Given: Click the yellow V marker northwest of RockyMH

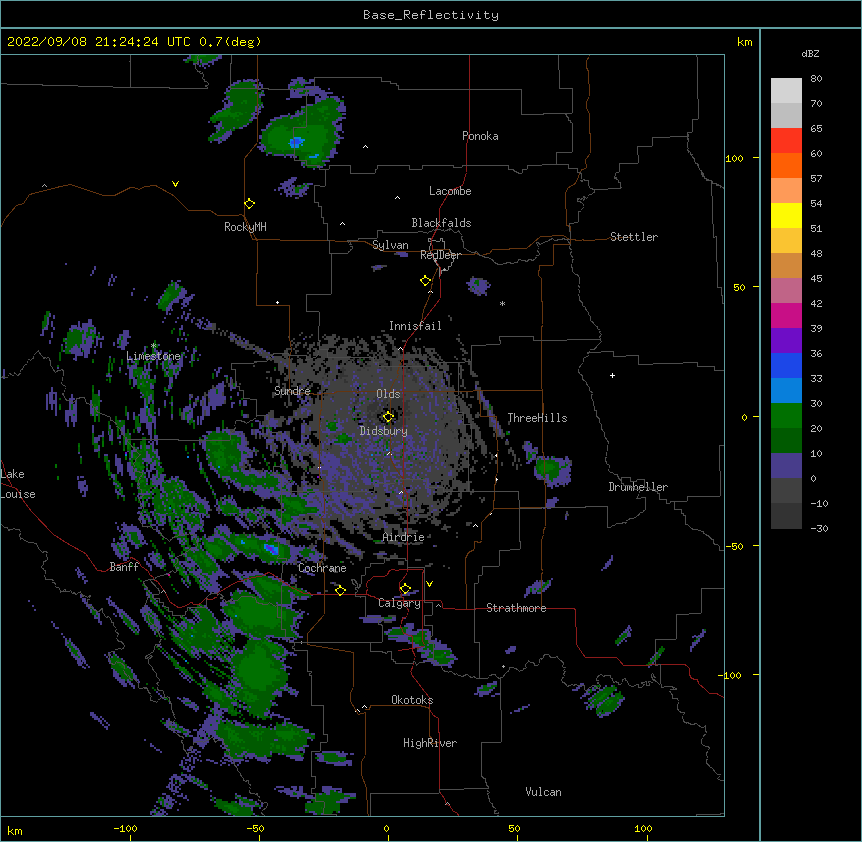Looking at the screenshot, I should tap(175, 184).
